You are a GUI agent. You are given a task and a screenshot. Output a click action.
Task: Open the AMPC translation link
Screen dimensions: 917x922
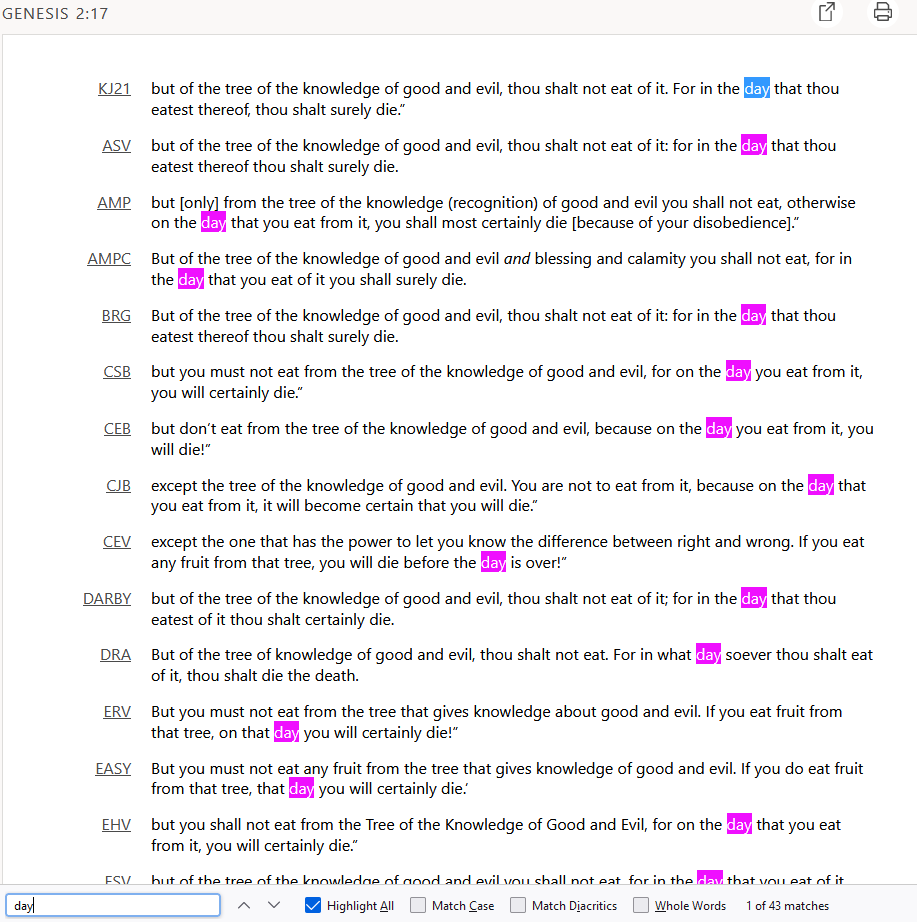click(x=109, y=259)
